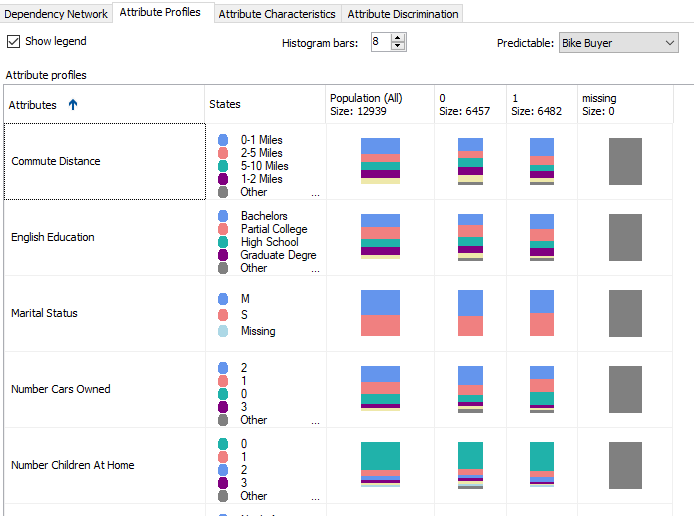
Task: Select the Commute Distance attribute cell
Action: pyautogui.click(x=104, y=161)
